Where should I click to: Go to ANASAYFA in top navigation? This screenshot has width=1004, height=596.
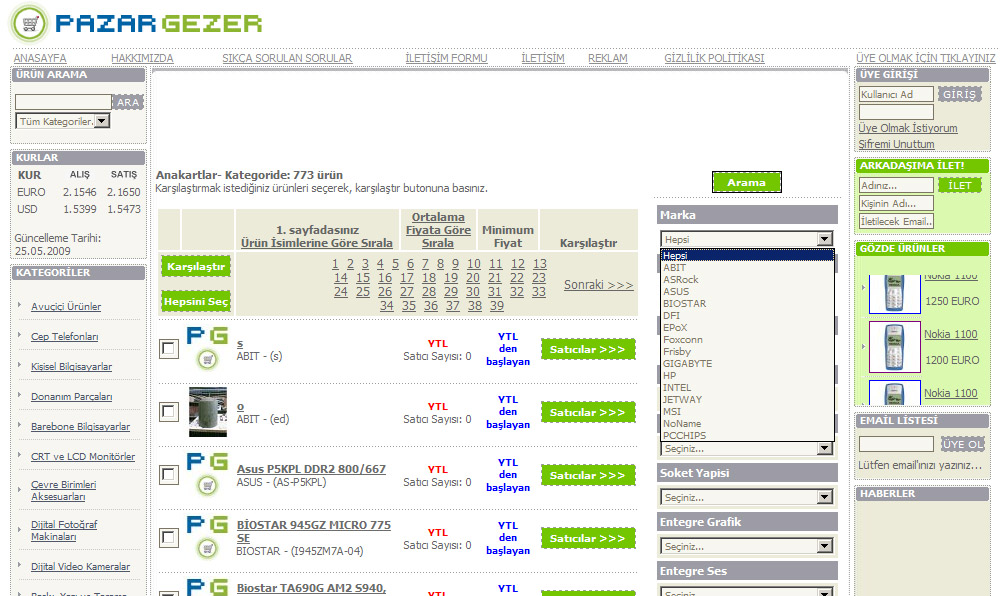click(x=40, y=58)
